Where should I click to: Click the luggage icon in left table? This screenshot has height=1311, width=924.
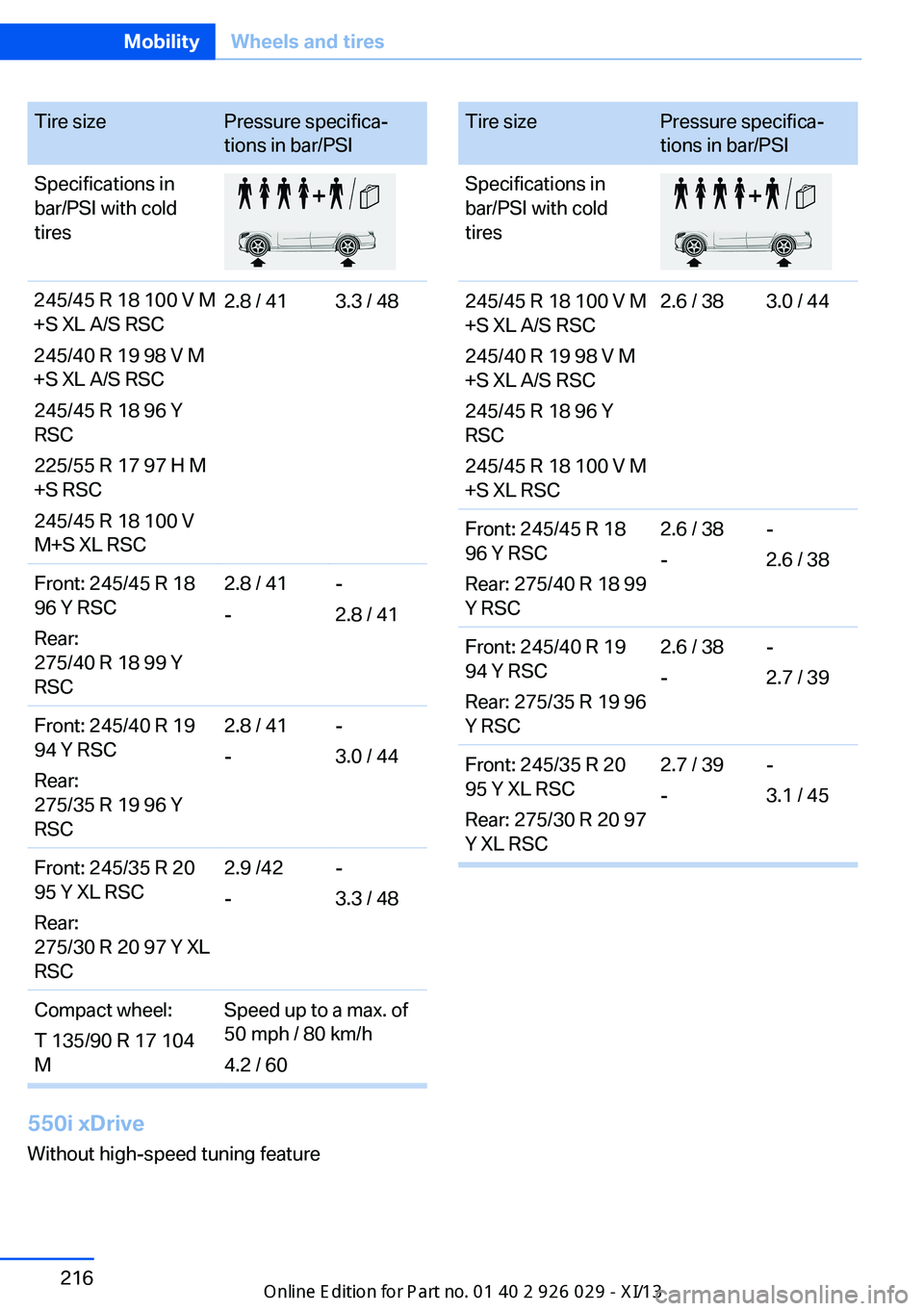[x=370, y=196]
